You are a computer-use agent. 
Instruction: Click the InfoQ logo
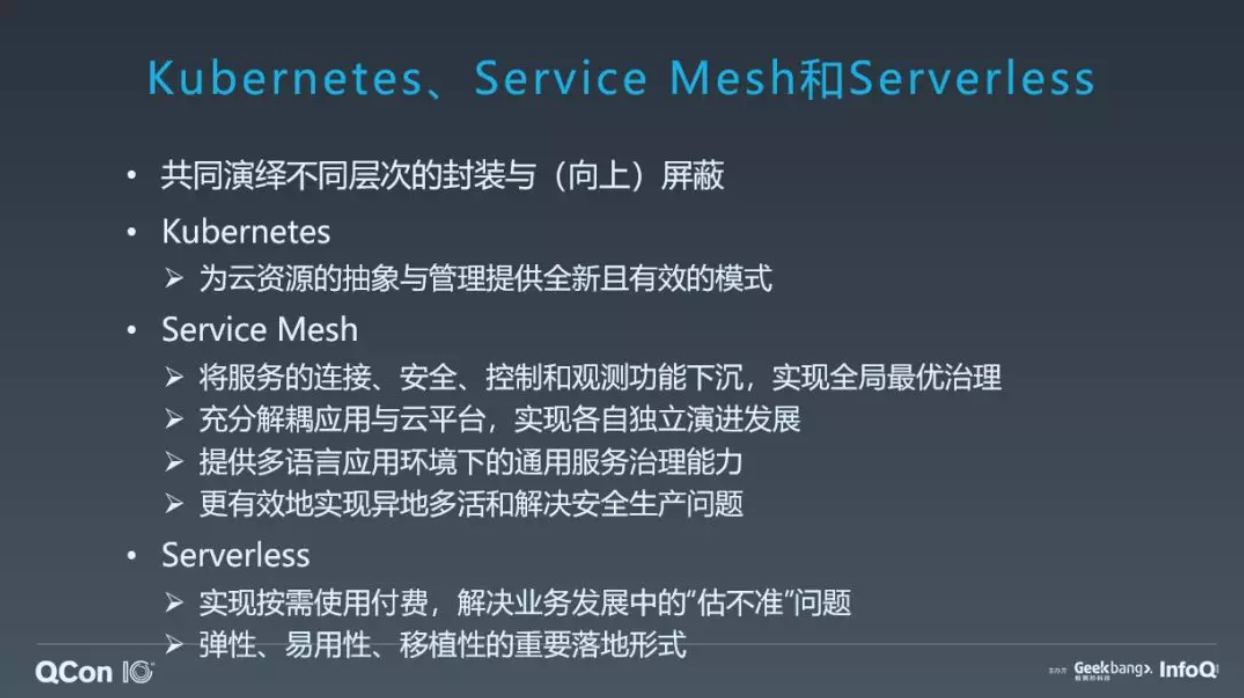point(1189,670)
